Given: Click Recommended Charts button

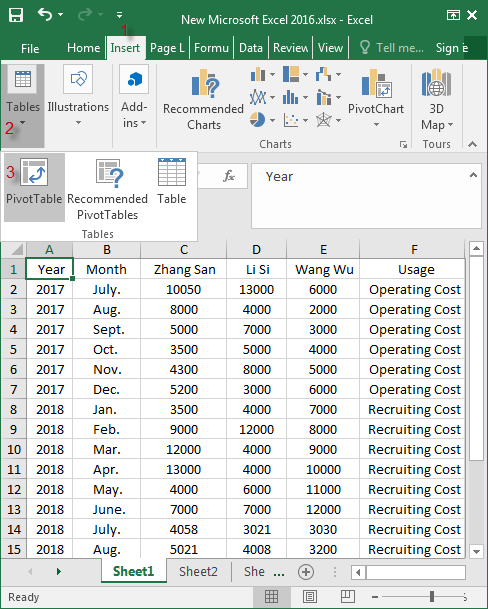Looking at the screenshot, I should tap(203, 100).
